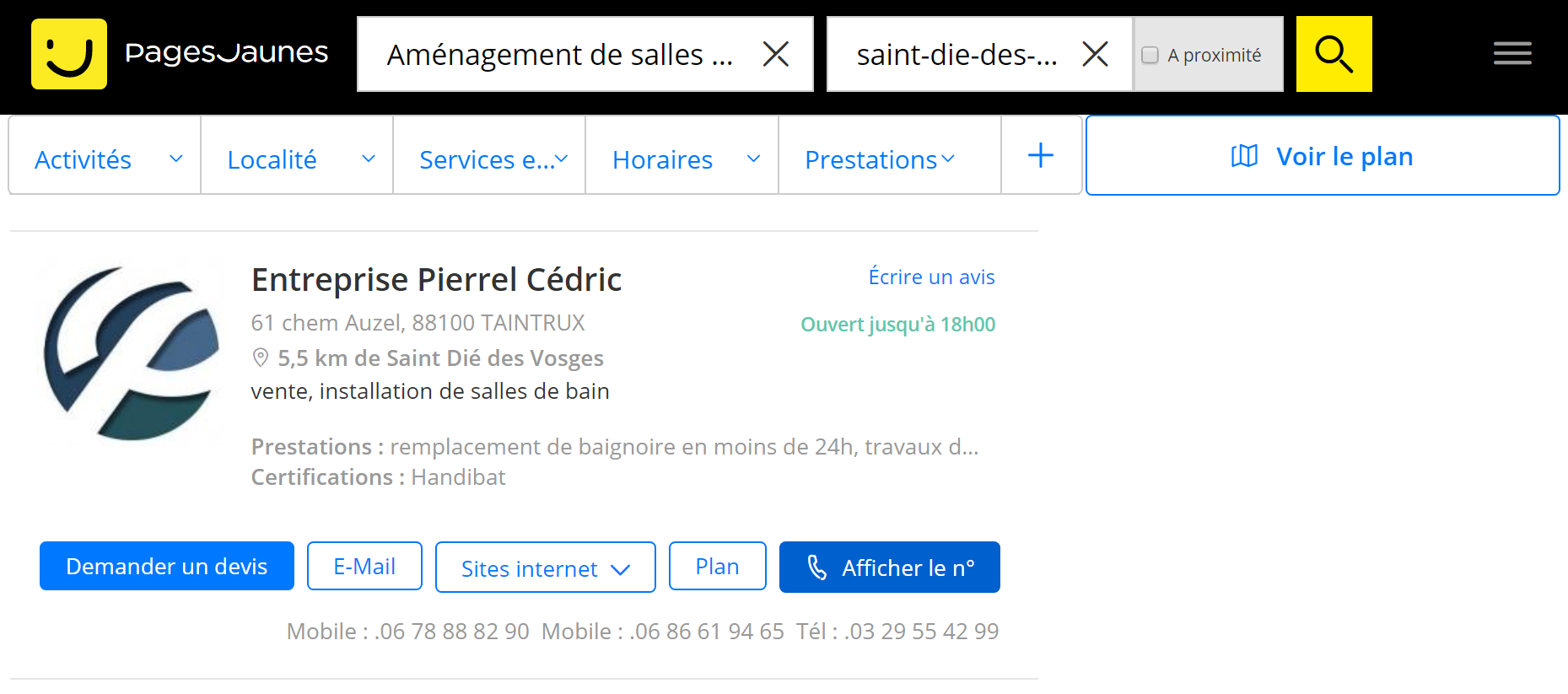
Task: Click the PagesJaunes smiley logo
Action: [69, 54]
